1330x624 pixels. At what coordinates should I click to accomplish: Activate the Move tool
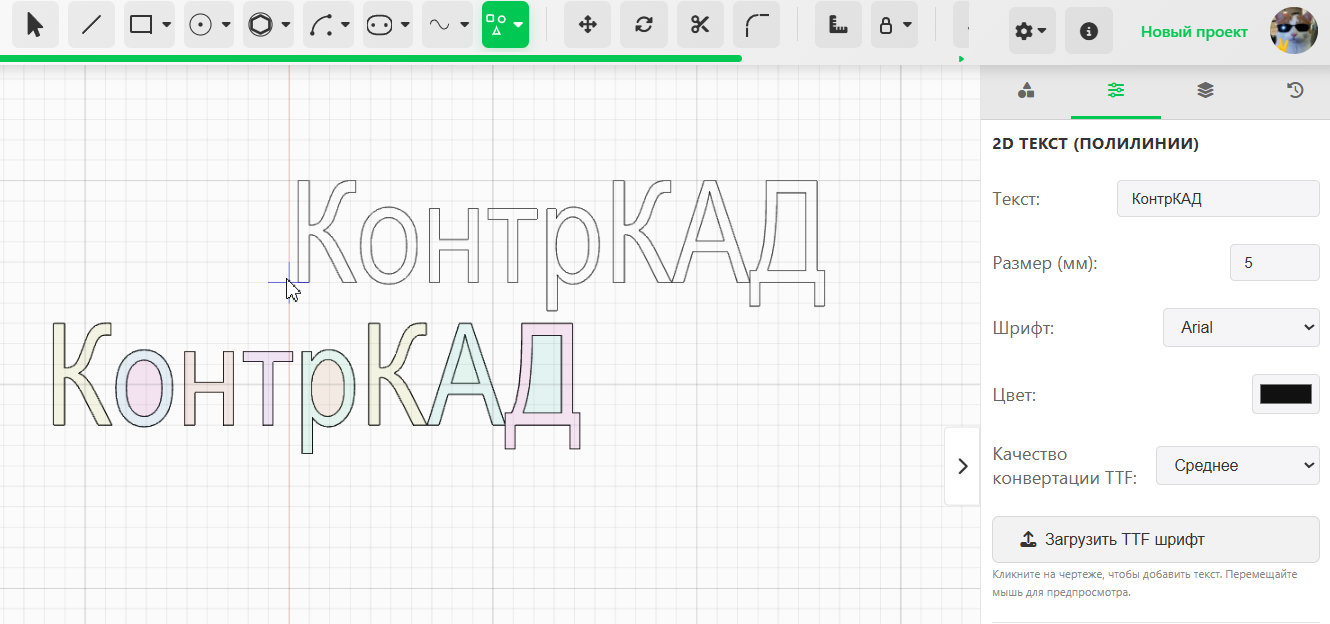[587, 25]
